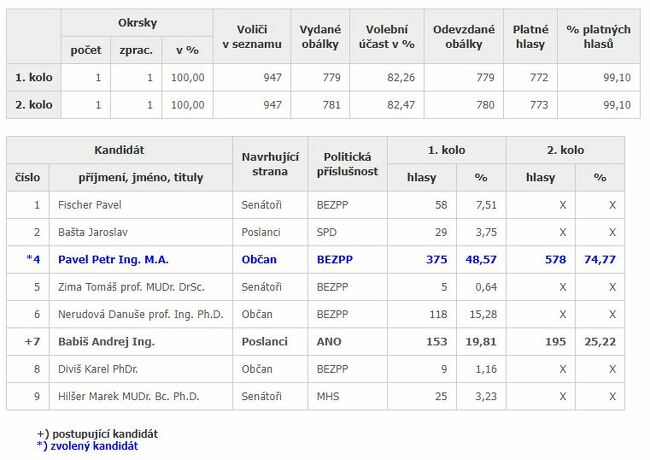Click Babiš's second-round percentage 25,22
This screenshot has height=460, width=650.
coord(600,341)
